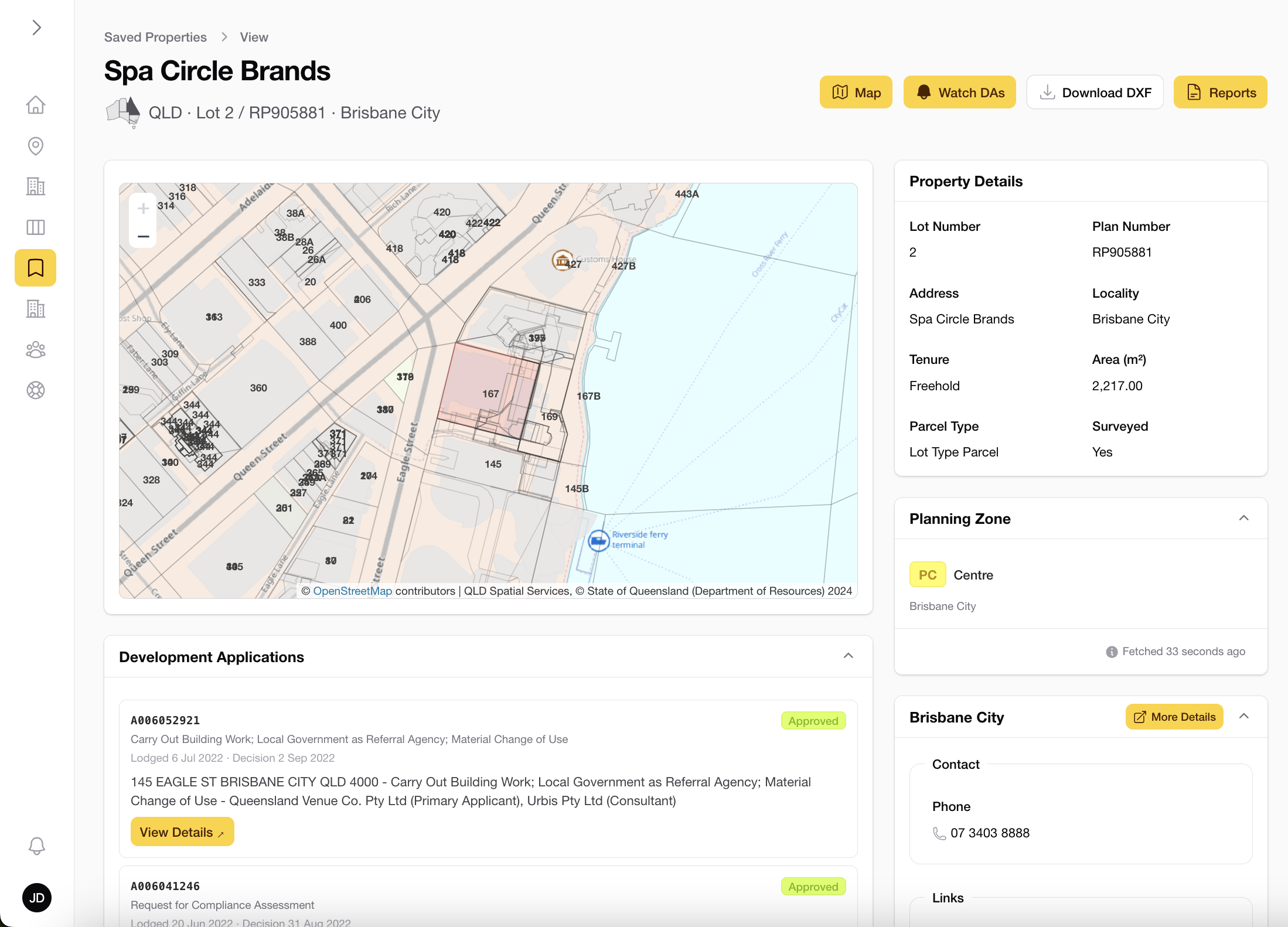
Task: Click lot 443A label on the map
Action: (687, 194)
